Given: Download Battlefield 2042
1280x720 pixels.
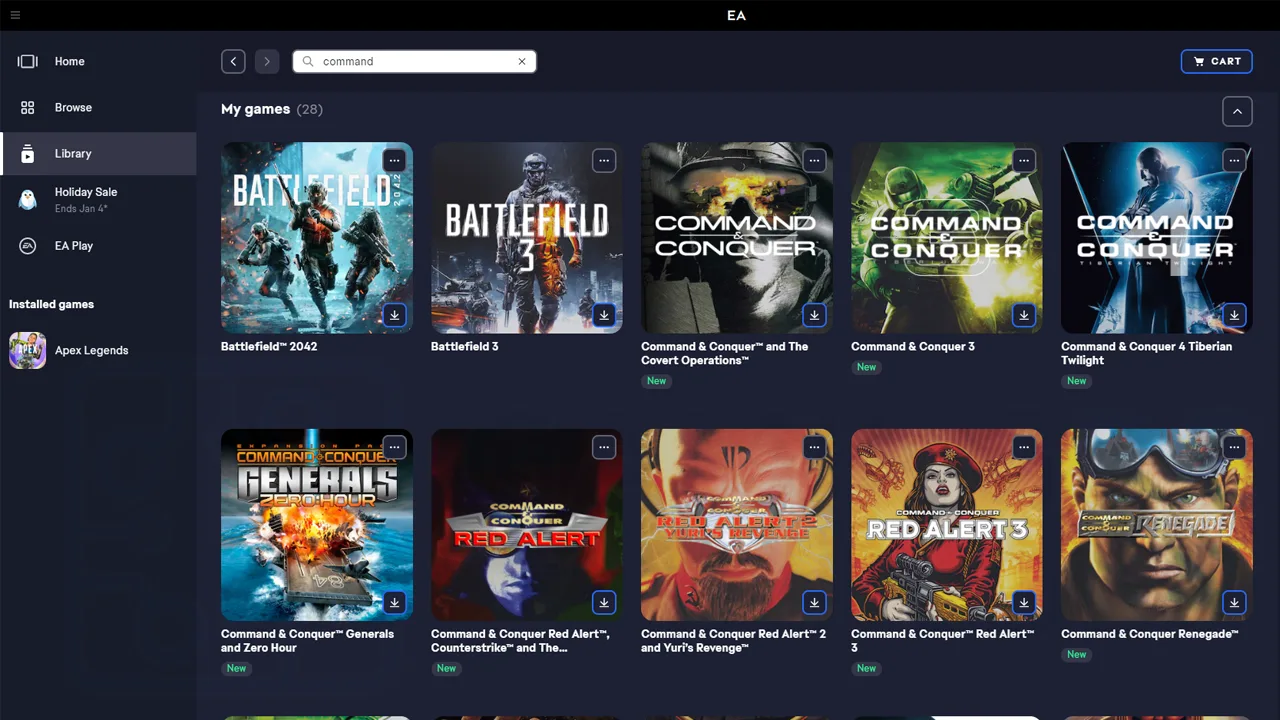Looking at the screenshot, I should pos(394,315).
